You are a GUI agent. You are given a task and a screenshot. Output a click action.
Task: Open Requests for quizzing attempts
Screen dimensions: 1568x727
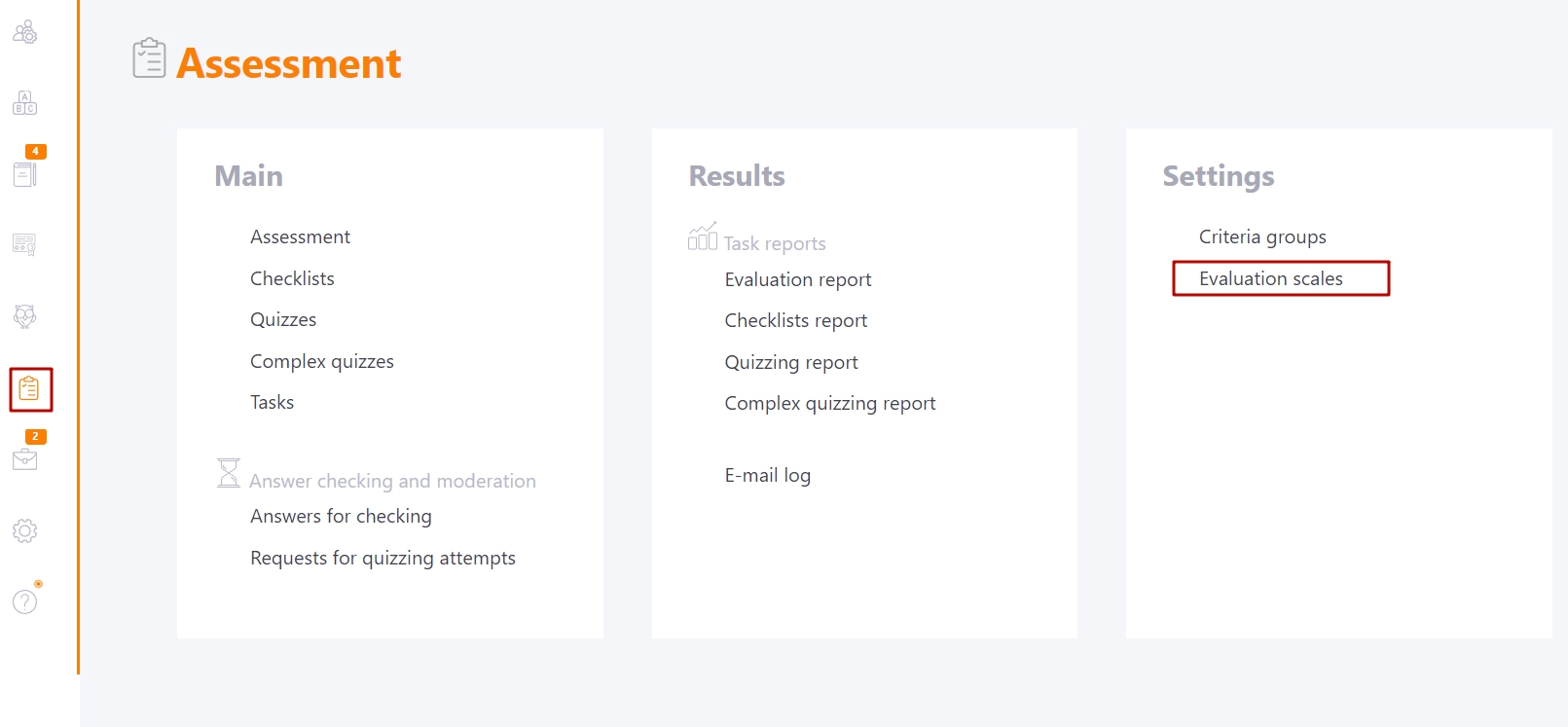point(383,558)
